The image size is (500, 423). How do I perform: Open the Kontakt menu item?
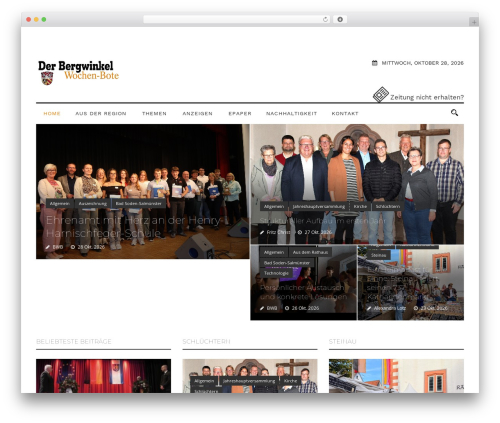[345, 114]
